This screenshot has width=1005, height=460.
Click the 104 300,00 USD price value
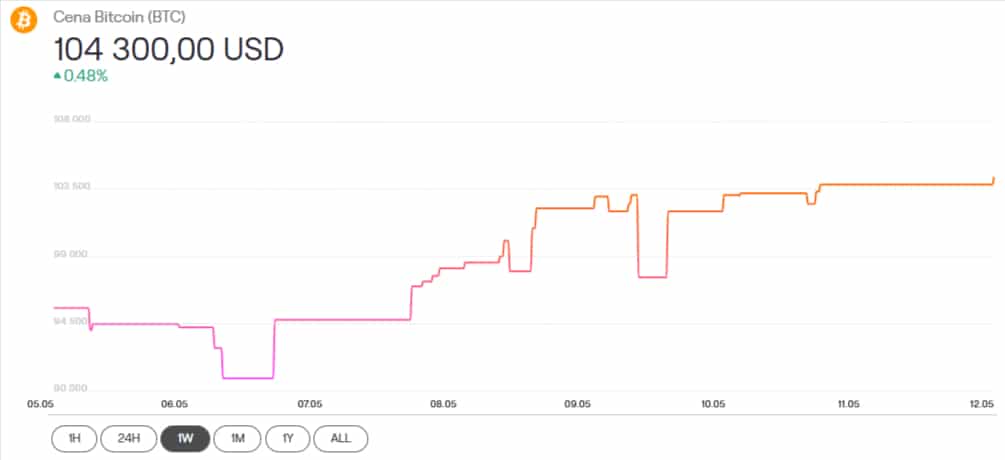click(168, 48)
